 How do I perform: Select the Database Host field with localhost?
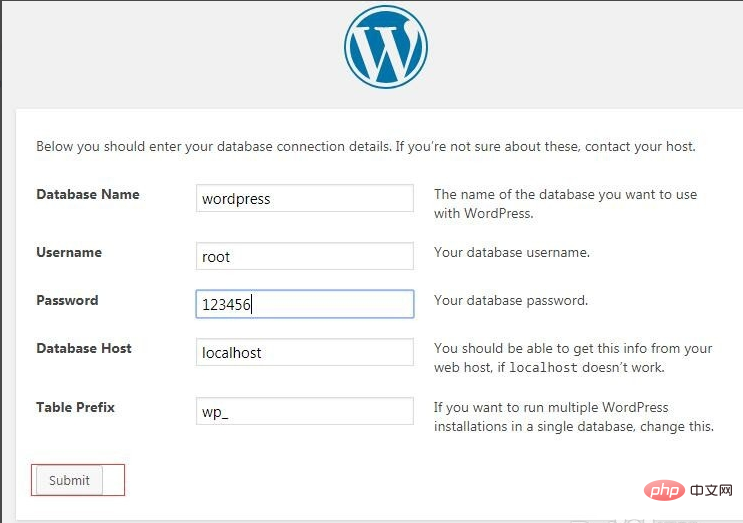(x=305, y=352)
